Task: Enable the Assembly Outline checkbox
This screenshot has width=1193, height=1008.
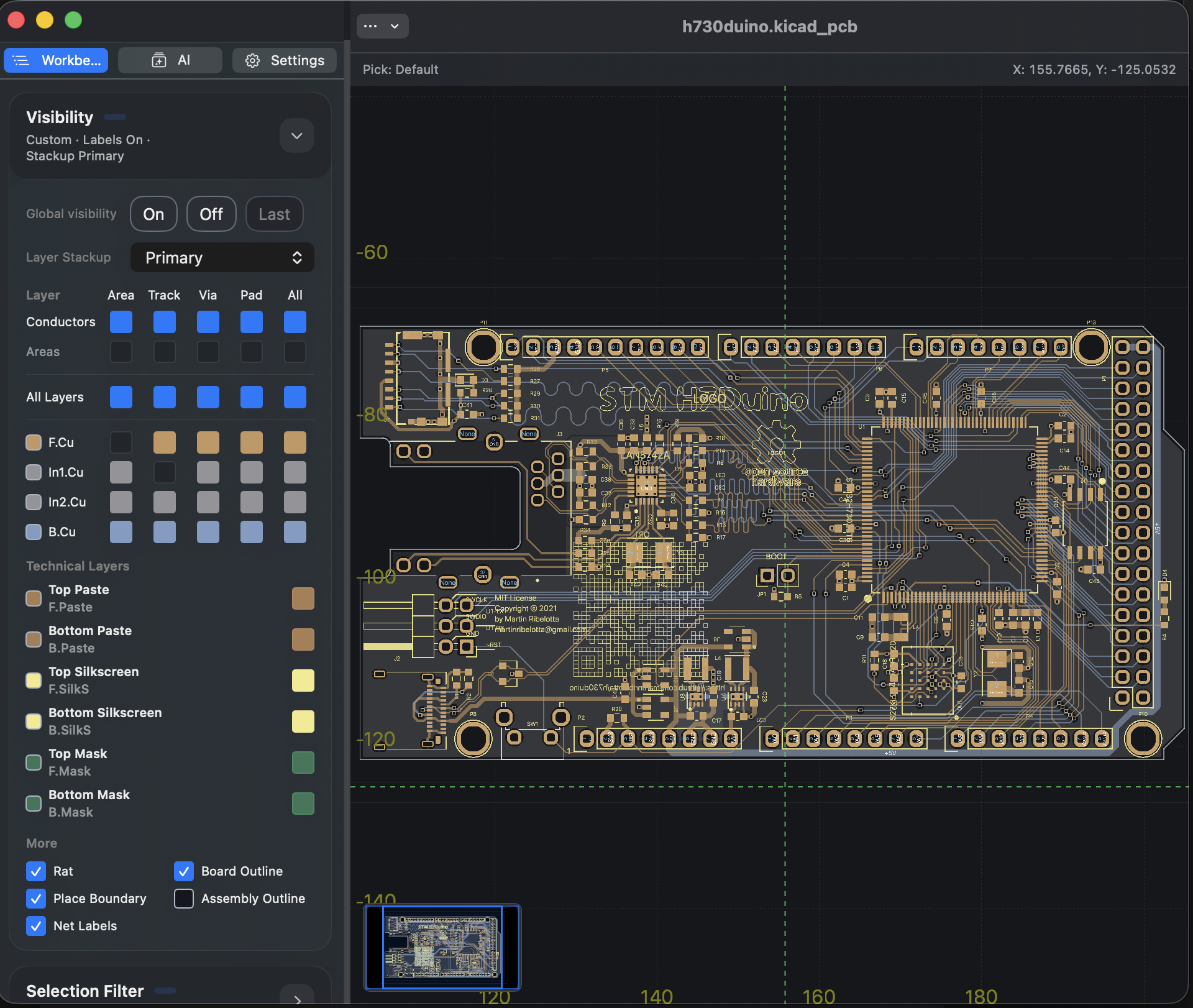Action: pos(184,899)
